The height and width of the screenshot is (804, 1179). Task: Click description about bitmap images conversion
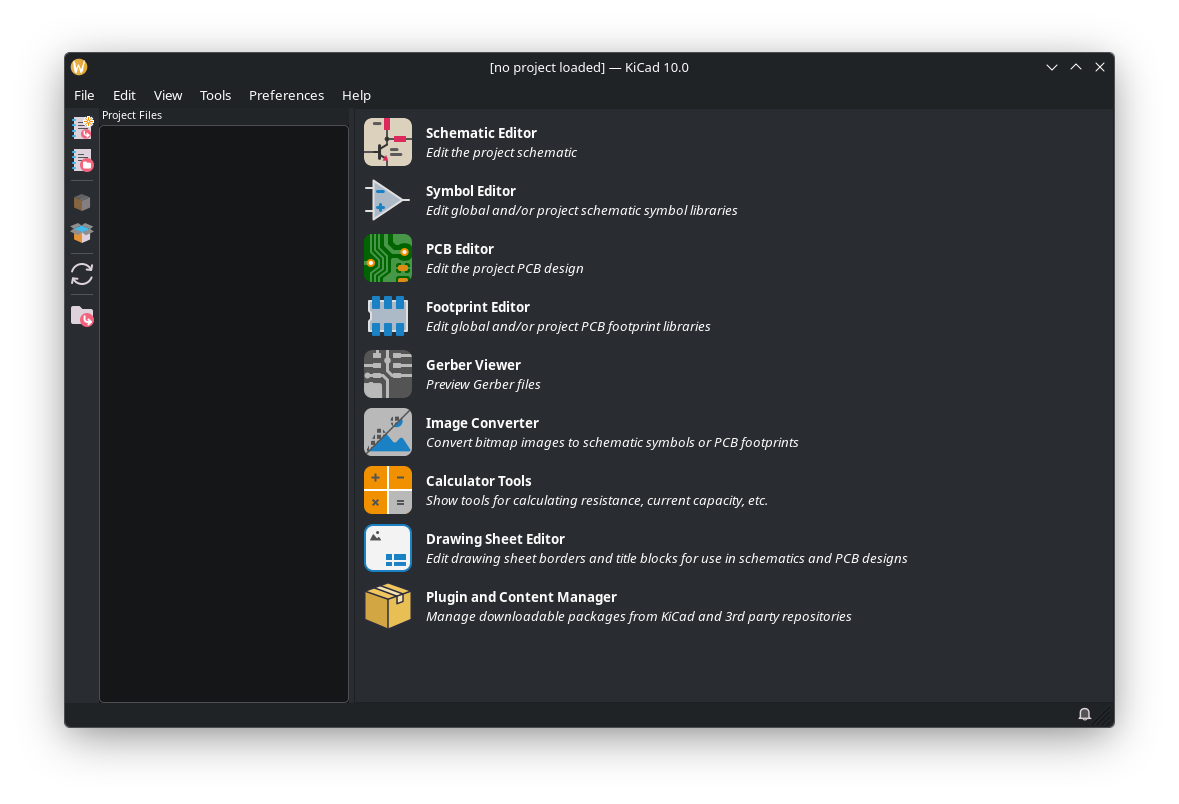[x=612, y=442]
